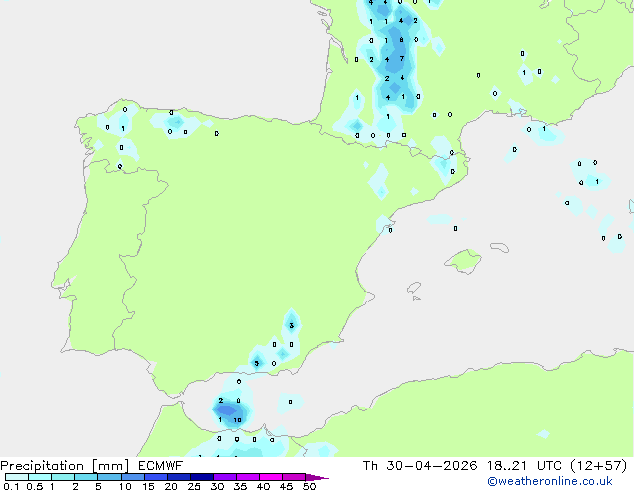Click the '(12+57)' forecast offset text
The image size is (634, 490).
click(x=598, y=466)
